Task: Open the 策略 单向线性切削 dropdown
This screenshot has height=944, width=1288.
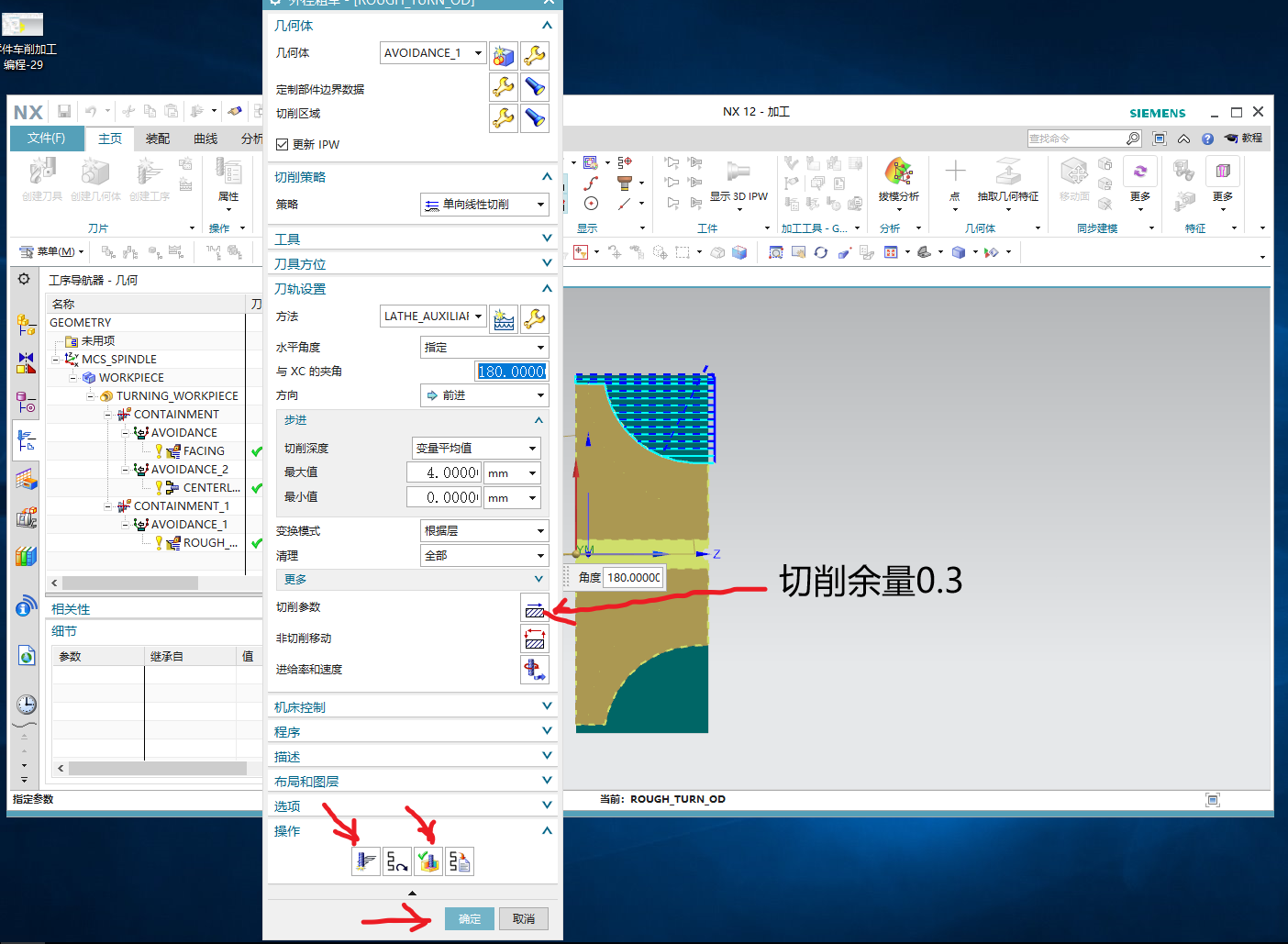Action: 484,205
